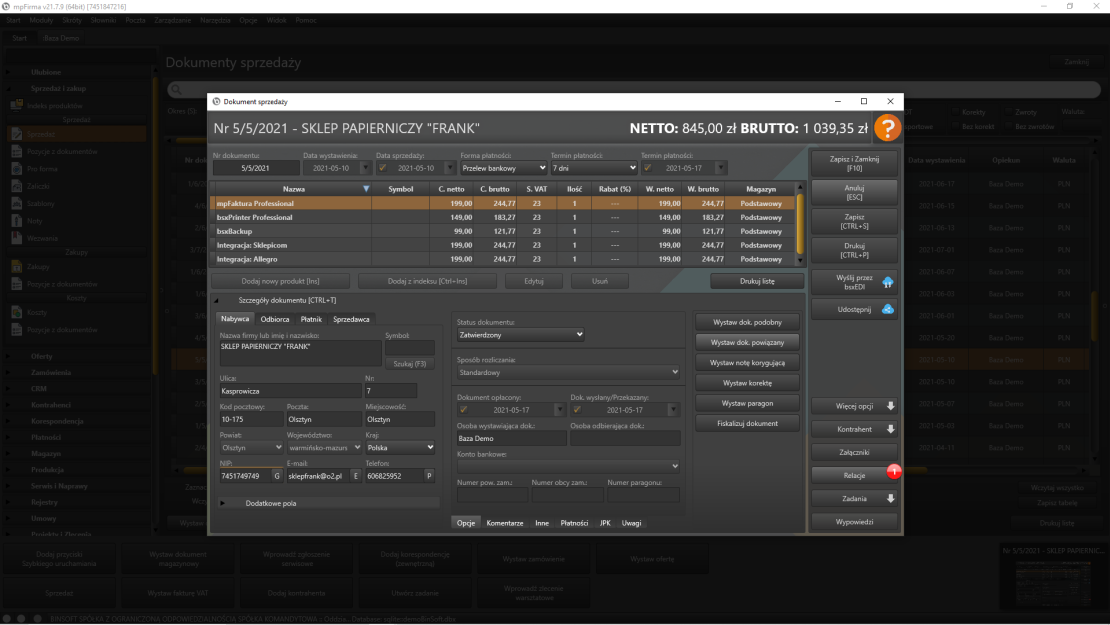Viewport: 1110px width, 625px height.
Task: Open the Komentarze tab
Action: click(x=505, y=523)
